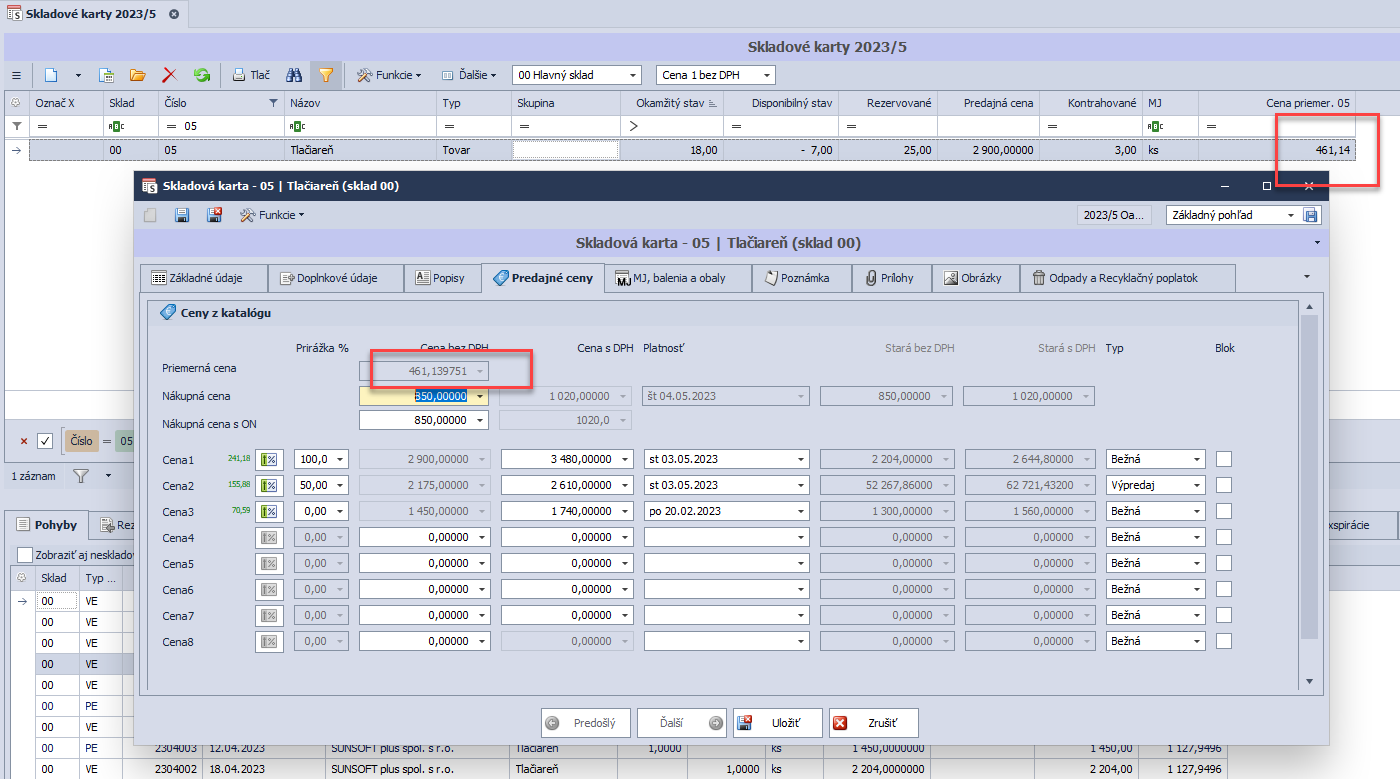This screenshot has height=779, width=1400.
Task: Click the blue save diskette in card window
Action: coord(182,215)
